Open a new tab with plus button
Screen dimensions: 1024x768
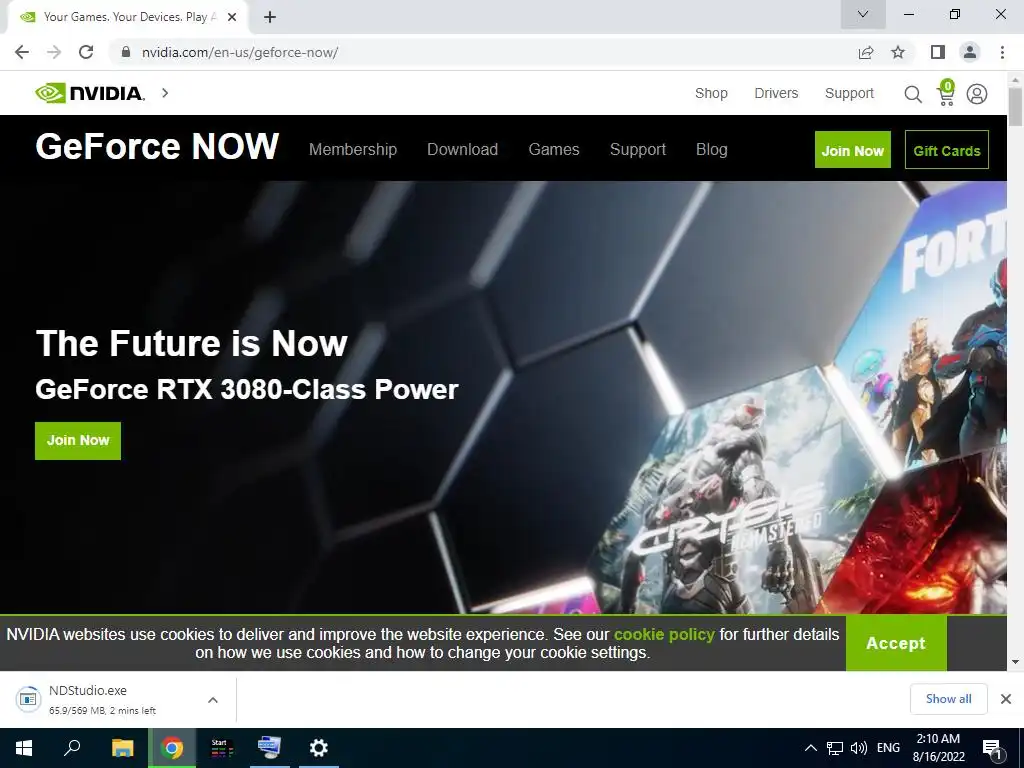click(270, 17)
